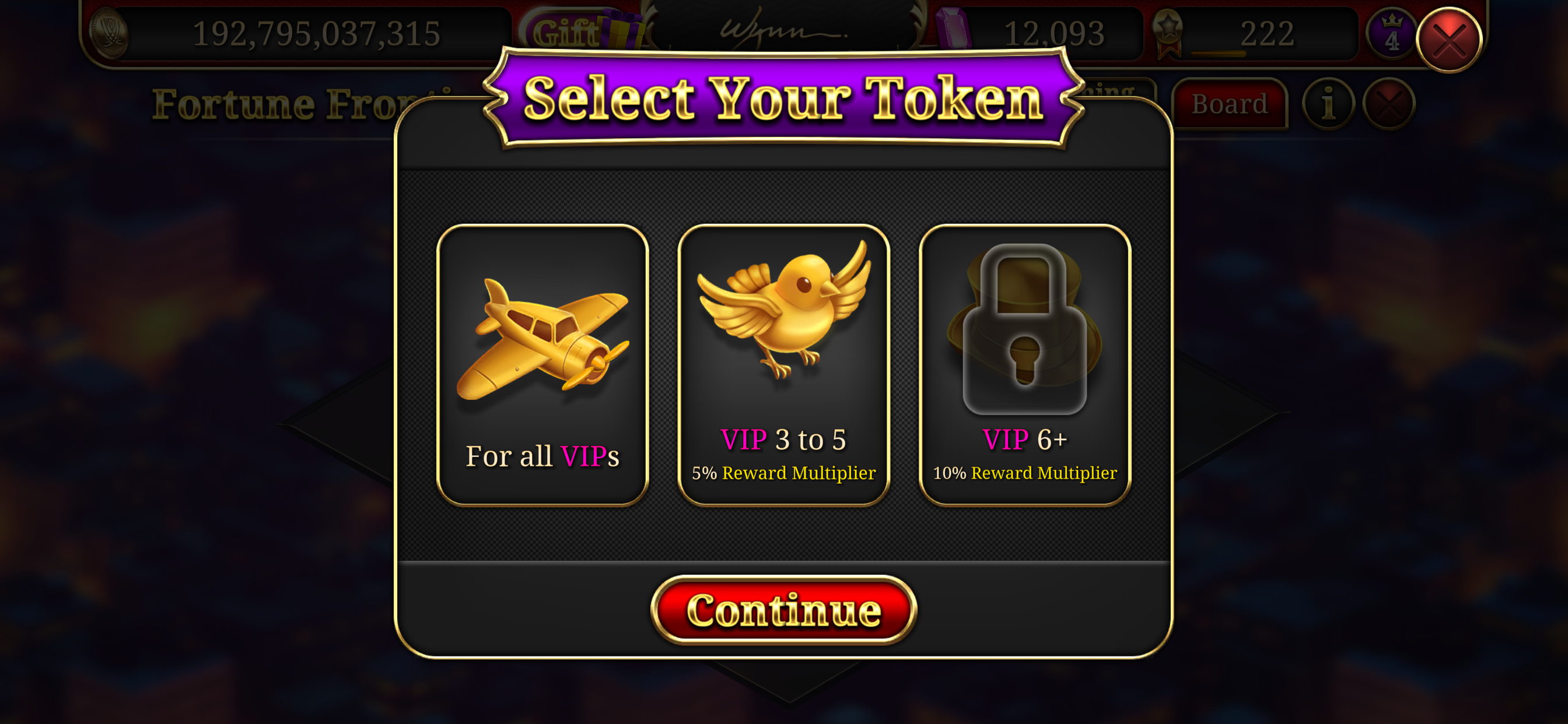Open the info icon next to Board
Screen dimensions: 1568x724
[1328, 104]
